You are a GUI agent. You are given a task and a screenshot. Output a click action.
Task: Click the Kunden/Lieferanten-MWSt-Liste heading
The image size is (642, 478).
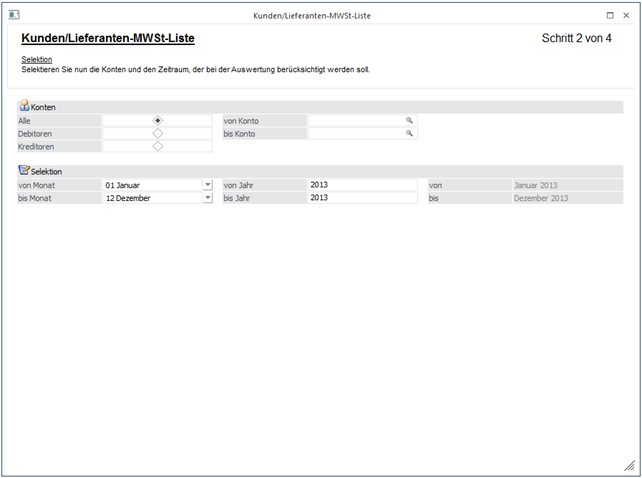click(x=107, y=39)
